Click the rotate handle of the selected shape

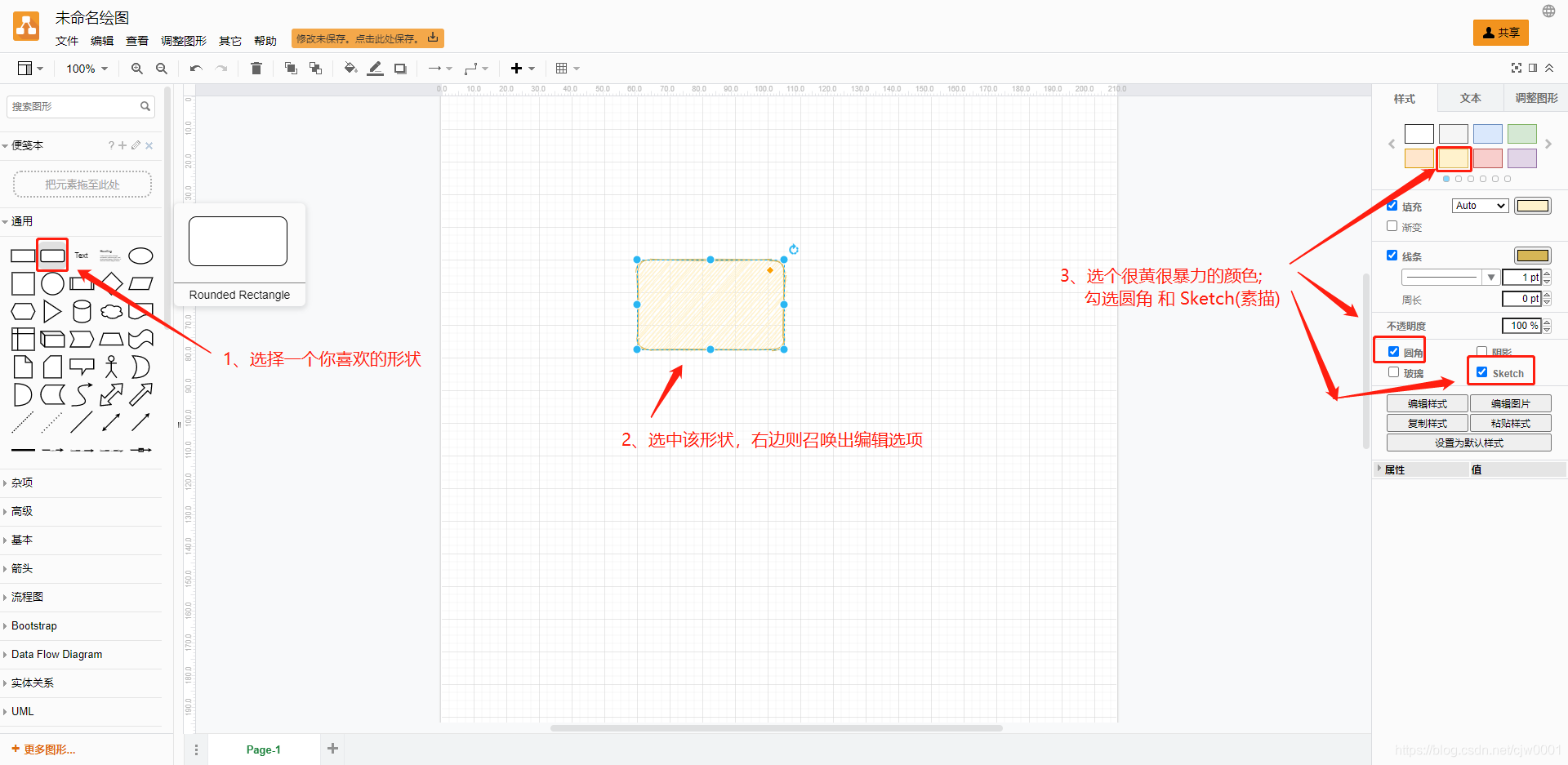point(794,250)
